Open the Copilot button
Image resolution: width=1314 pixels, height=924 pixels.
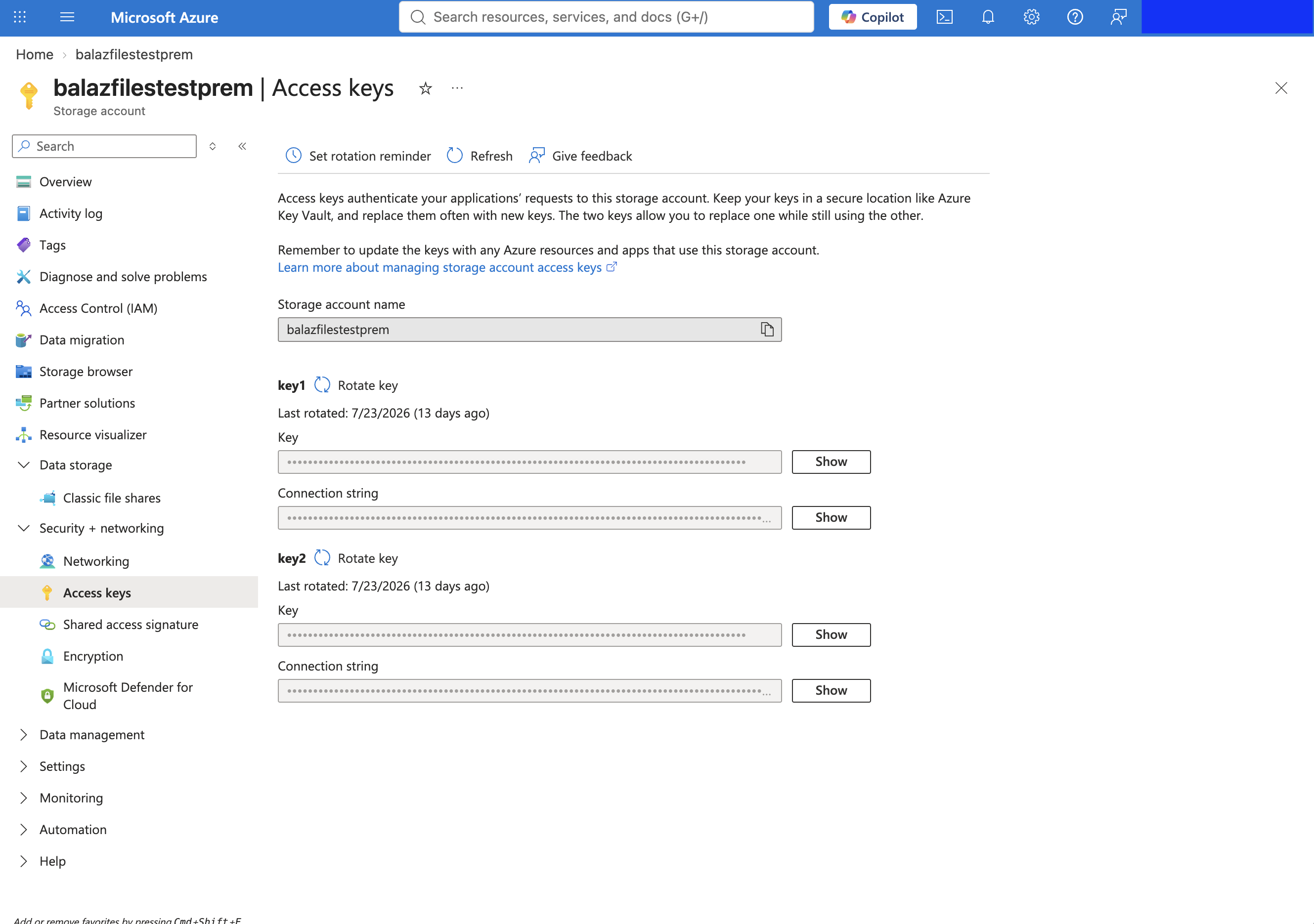pyautogui.click(x=872, y=17)
